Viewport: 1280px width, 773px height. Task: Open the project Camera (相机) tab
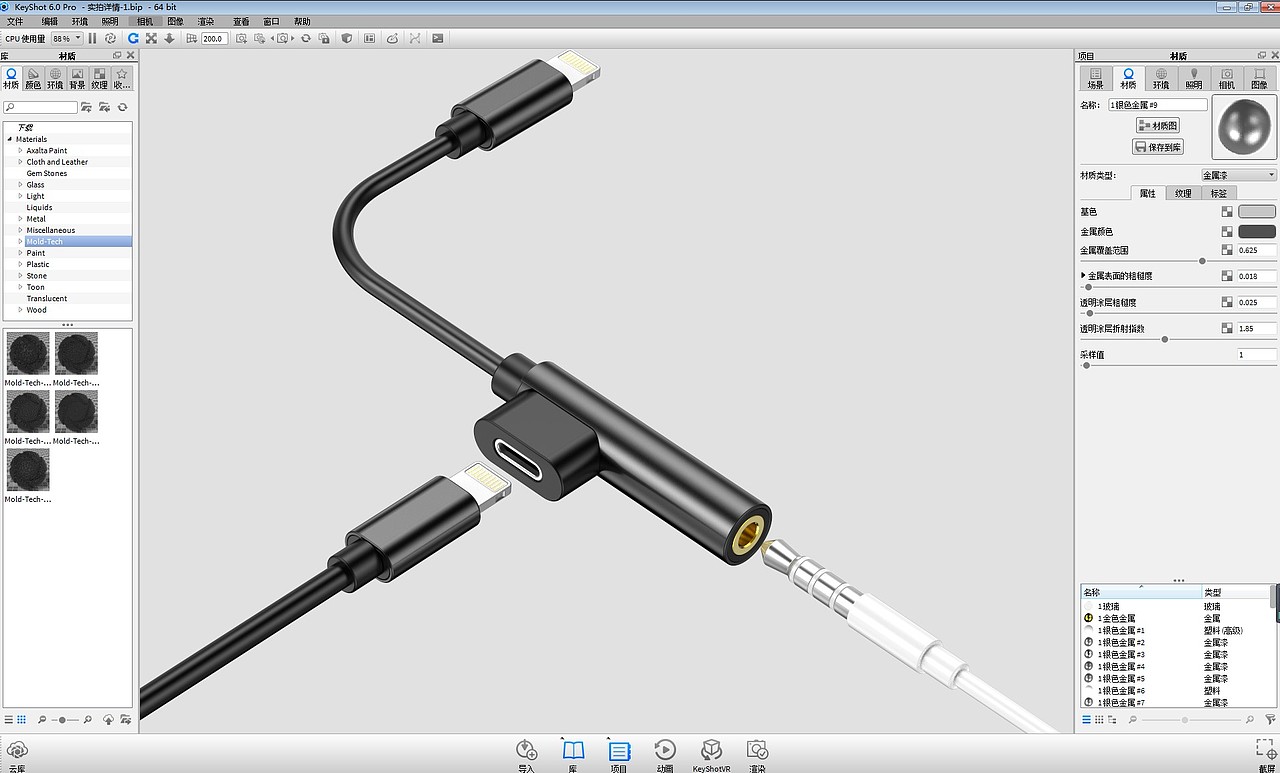click(1226, 78)
